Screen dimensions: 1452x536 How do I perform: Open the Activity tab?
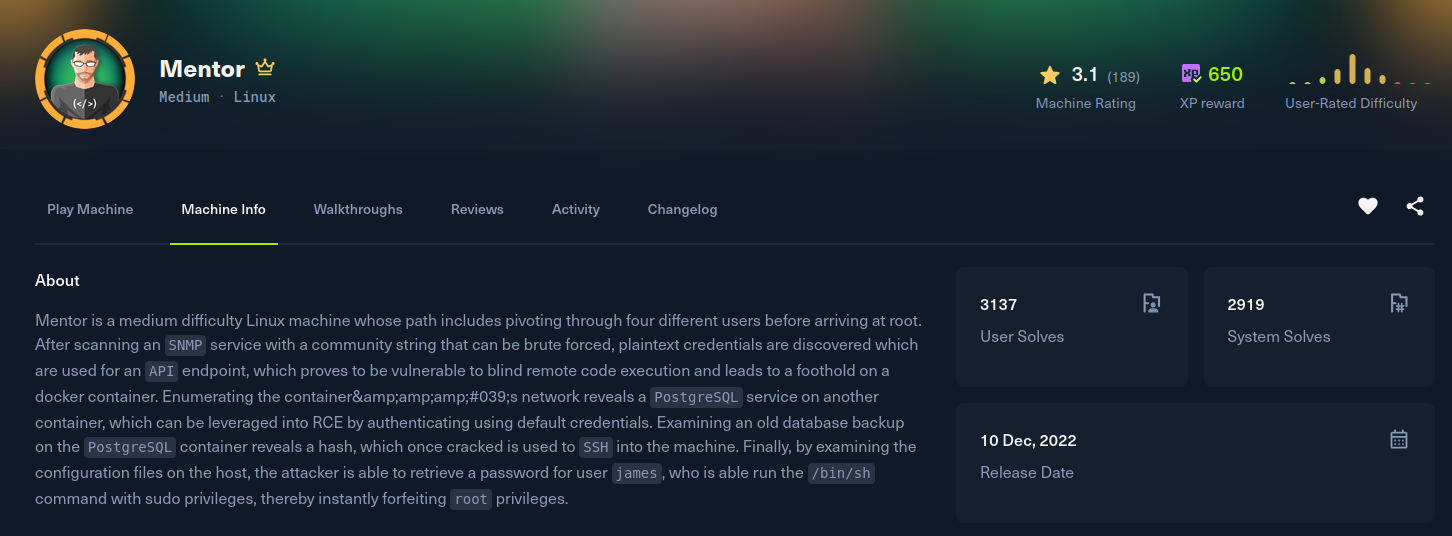point(576,209)
